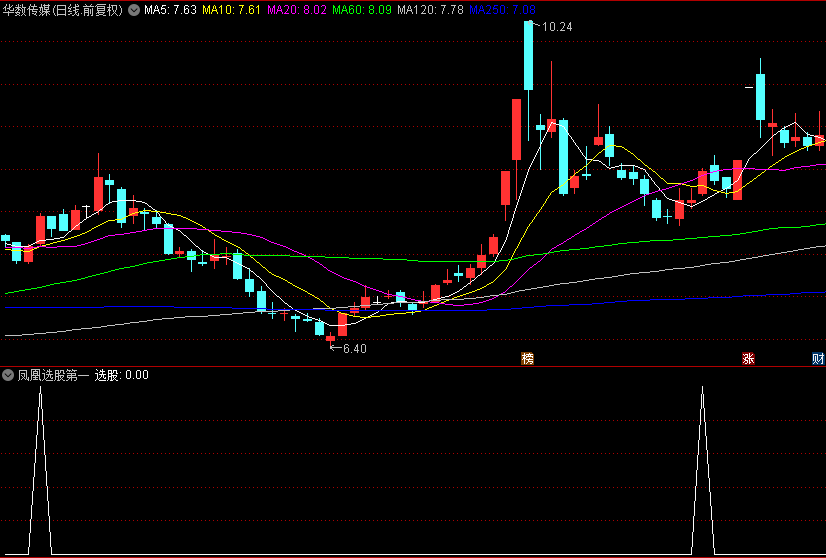
Task: Select the second signal spike in the indicator panel
Action: pos(702,470)
